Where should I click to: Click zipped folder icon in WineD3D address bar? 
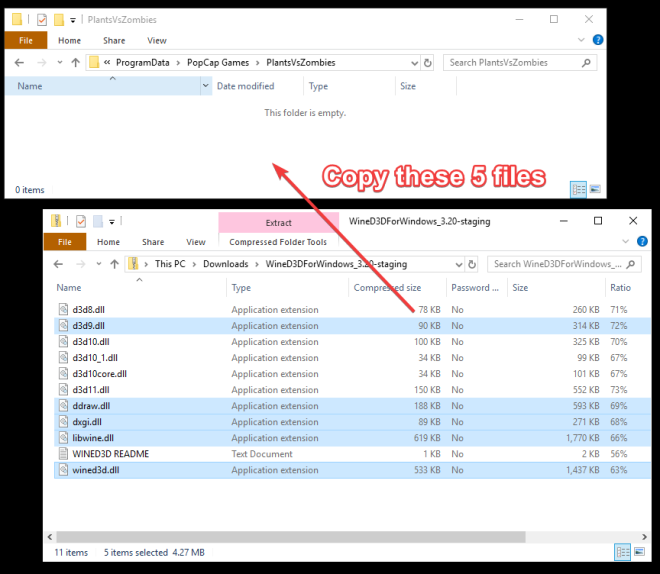pyautogui.click(x=133, y=264)
